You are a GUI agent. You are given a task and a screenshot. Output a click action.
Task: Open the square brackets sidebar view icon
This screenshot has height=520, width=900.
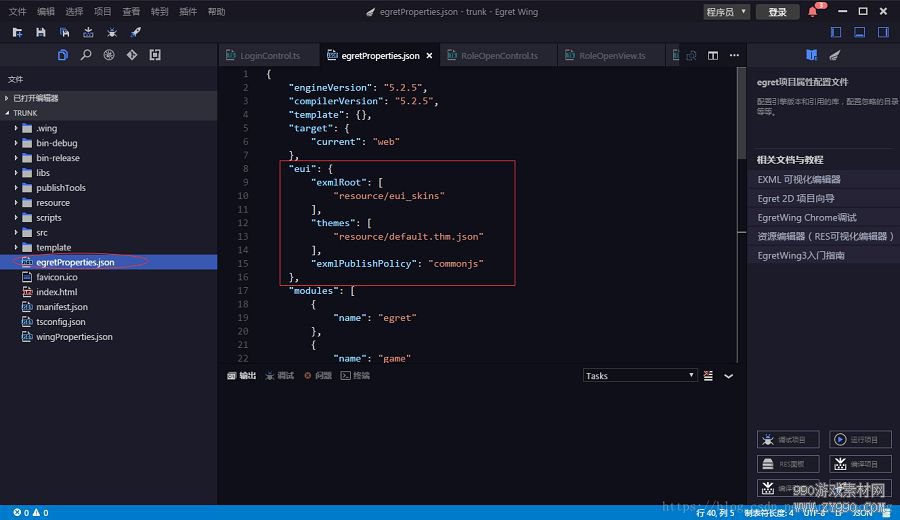click(155, 55)
